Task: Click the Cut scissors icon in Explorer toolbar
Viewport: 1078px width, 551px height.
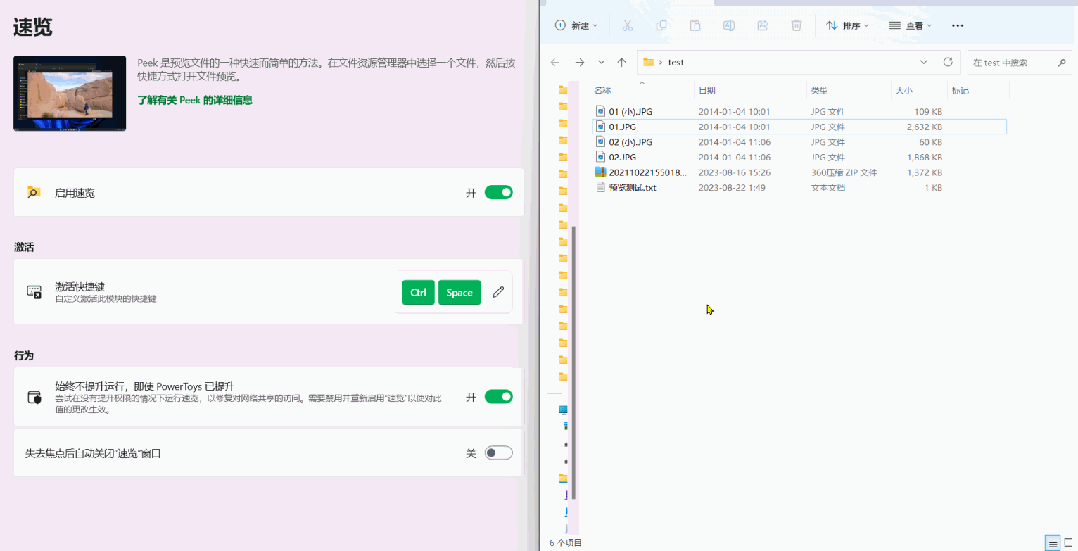Action: tap(627, 25)
